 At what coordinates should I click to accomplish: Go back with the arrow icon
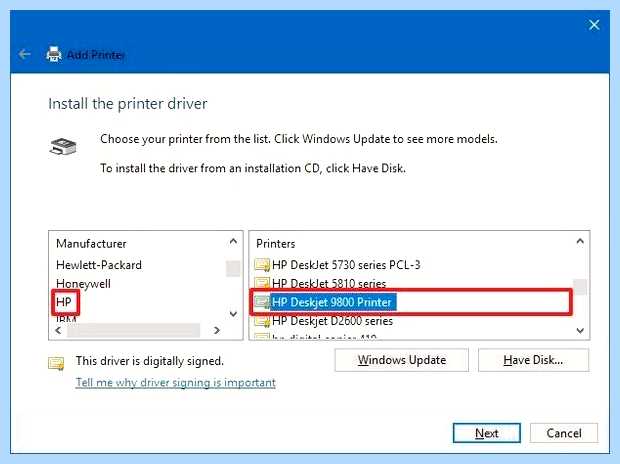(25, 54)
